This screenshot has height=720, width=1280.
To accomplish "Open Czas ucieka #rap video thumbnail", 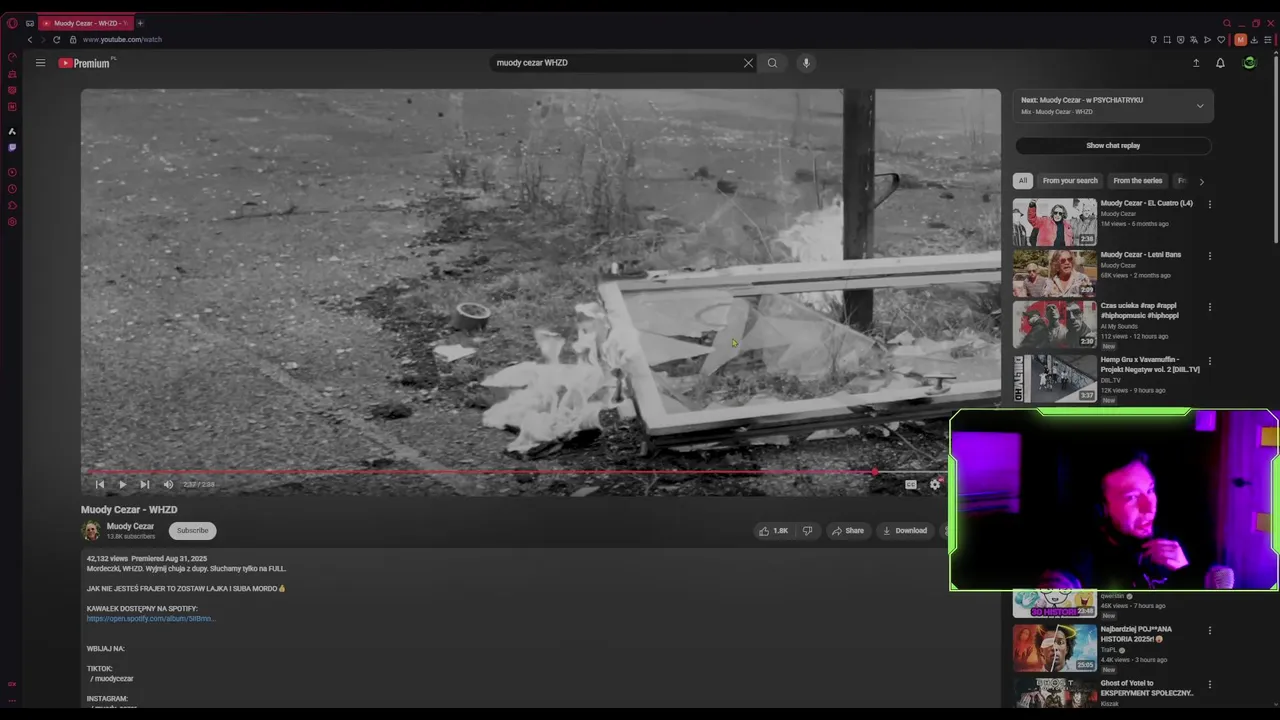I will coord(1055,324).
